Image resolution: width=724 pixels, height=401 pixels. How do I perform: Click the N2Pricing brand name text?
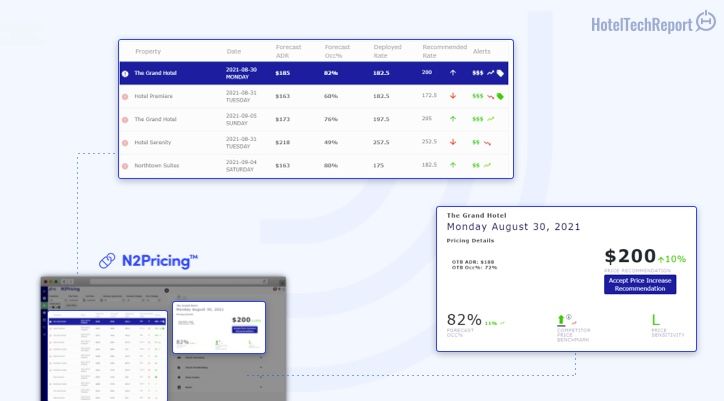[x=160, y=261]
